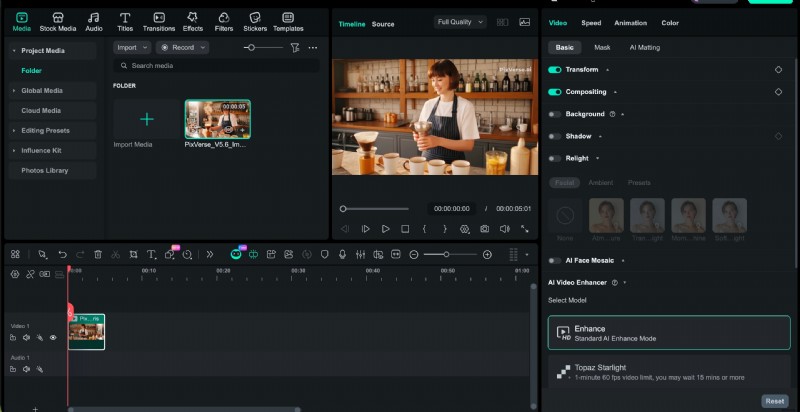Image resolution: width=800 pixels, height=412 pixels.
Task: Take a snapshot with the camera icon
Action: 484,229
